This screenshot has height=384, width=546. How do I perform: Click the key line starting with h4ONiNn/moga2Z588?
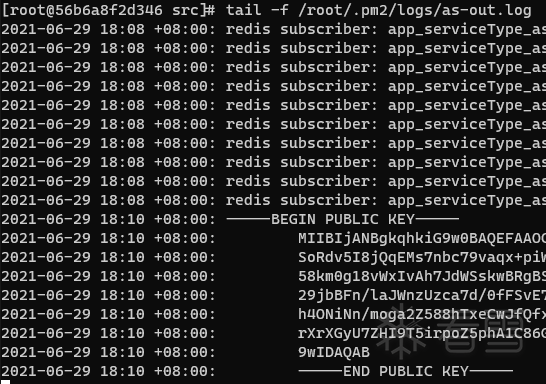422,314
